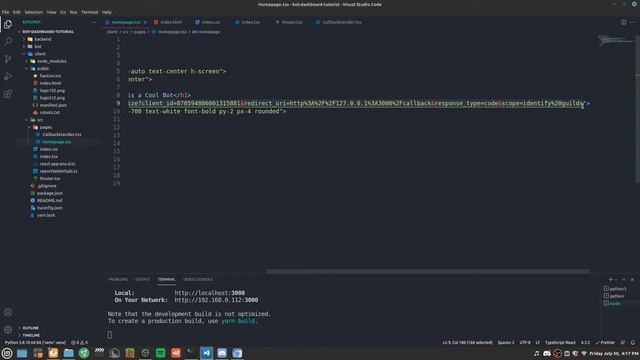Click the Python interpreter status bar item

35,342
